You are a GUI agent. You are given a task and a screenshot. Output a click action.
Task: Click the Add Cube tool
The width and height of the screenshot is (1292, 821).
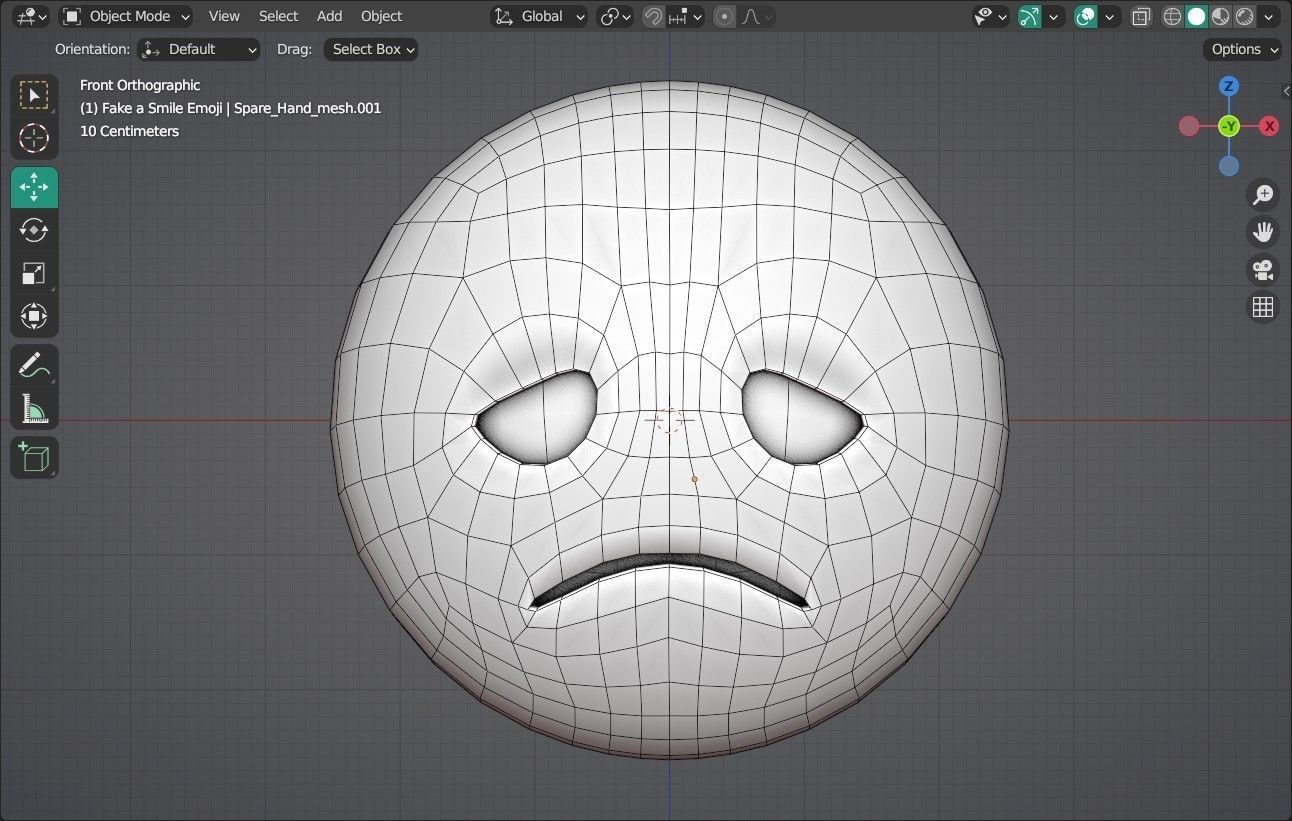pos(34,457)
